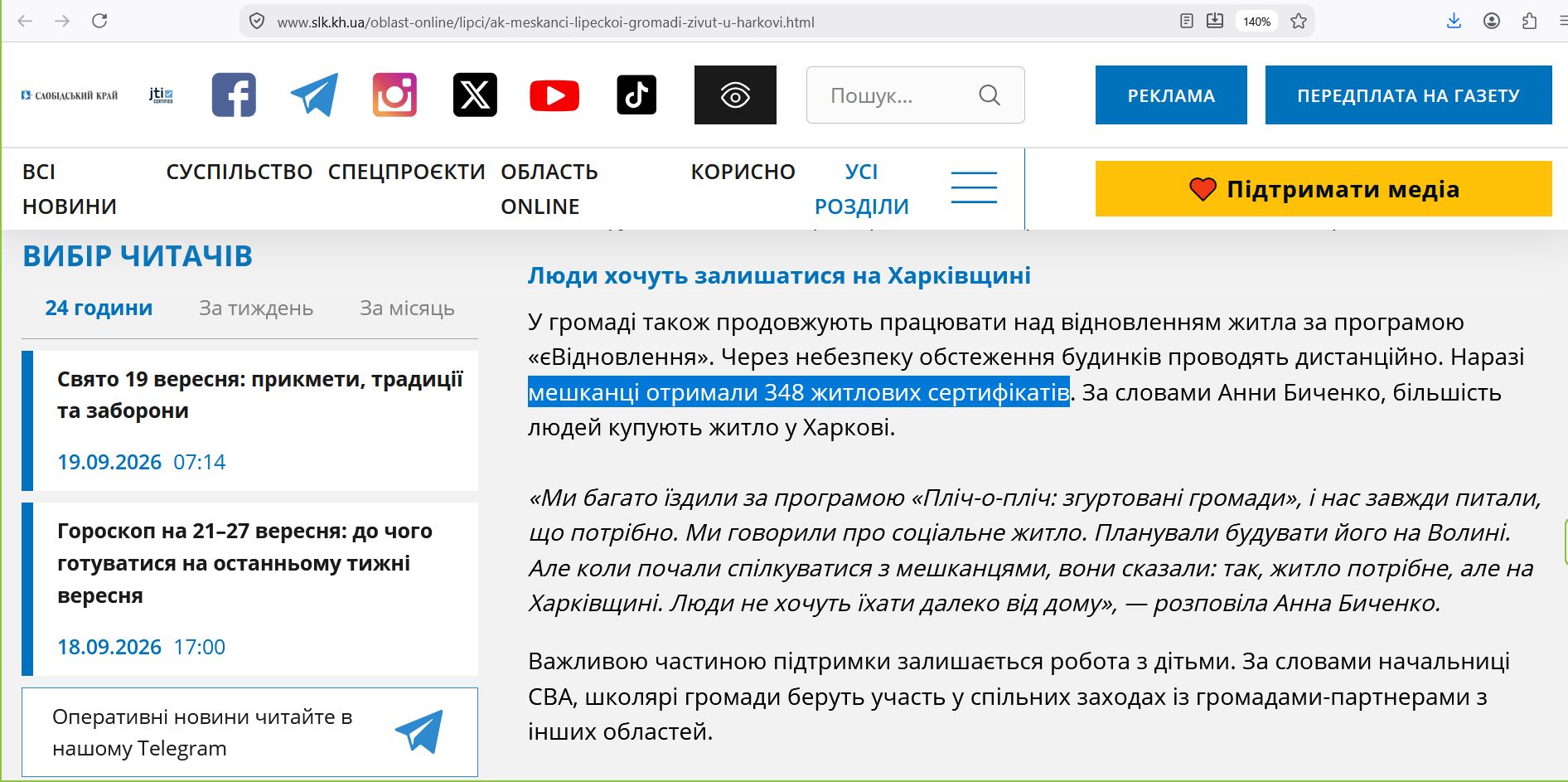Click the address bar URL
This screenshot has height=782, width=1568.
click(545, 22)
